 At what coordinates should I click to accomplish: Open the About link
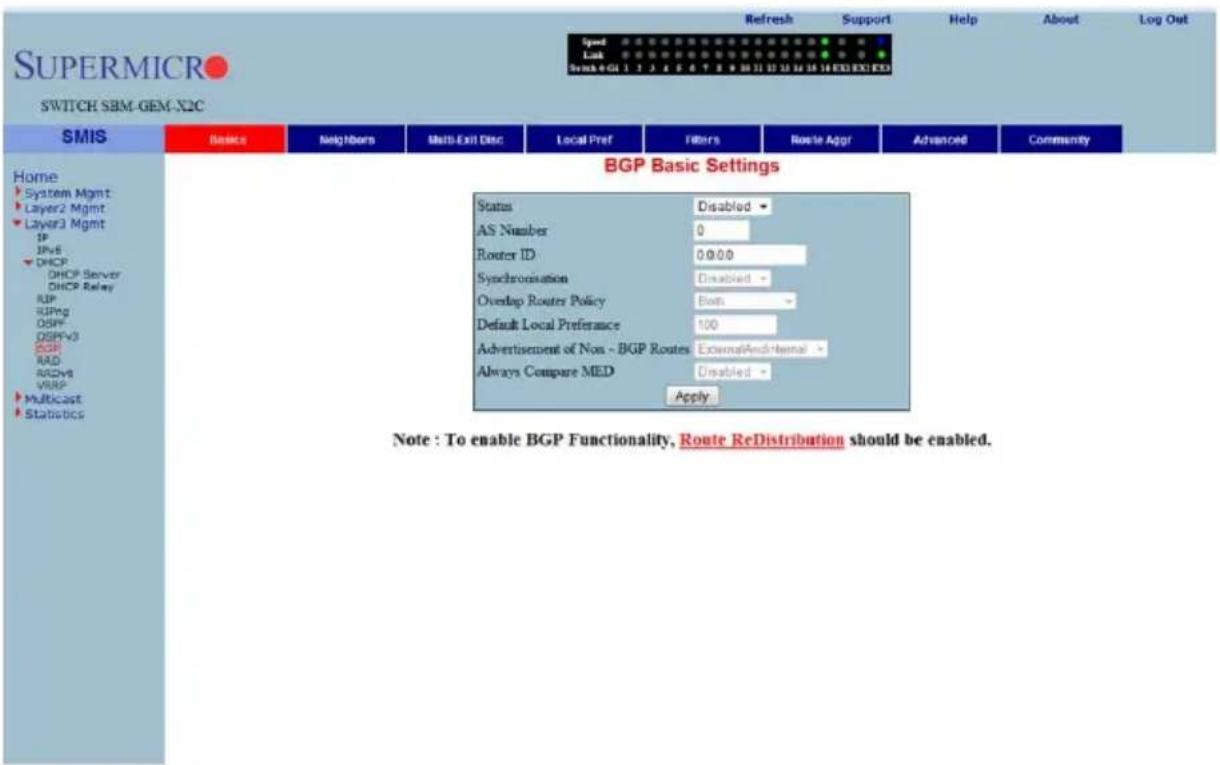(x=1060, y=18)
